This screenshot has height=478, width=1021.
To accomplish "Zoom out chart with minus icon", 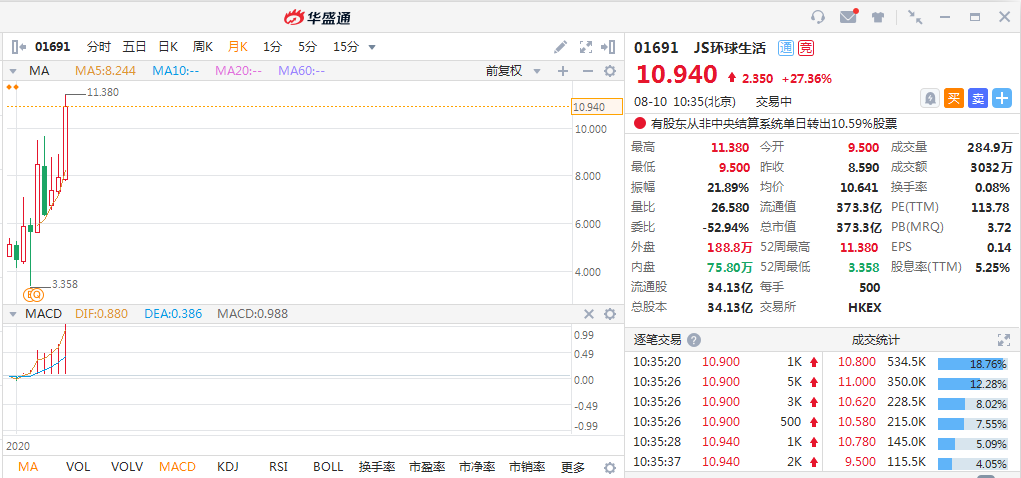I will point(586,71).
